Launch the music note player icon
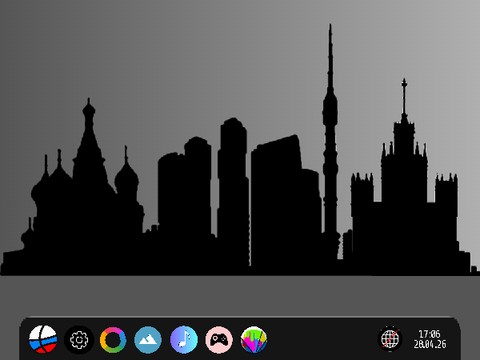 click(x=184, y=340)
